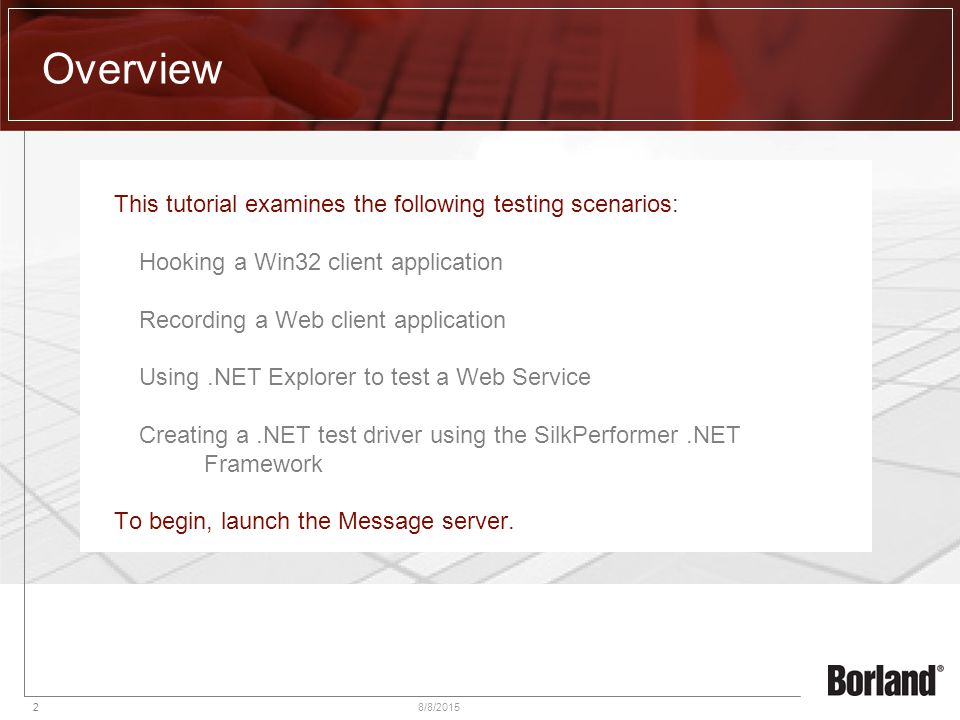Click 'Creating a .NET test driver' item

point(440,449)
